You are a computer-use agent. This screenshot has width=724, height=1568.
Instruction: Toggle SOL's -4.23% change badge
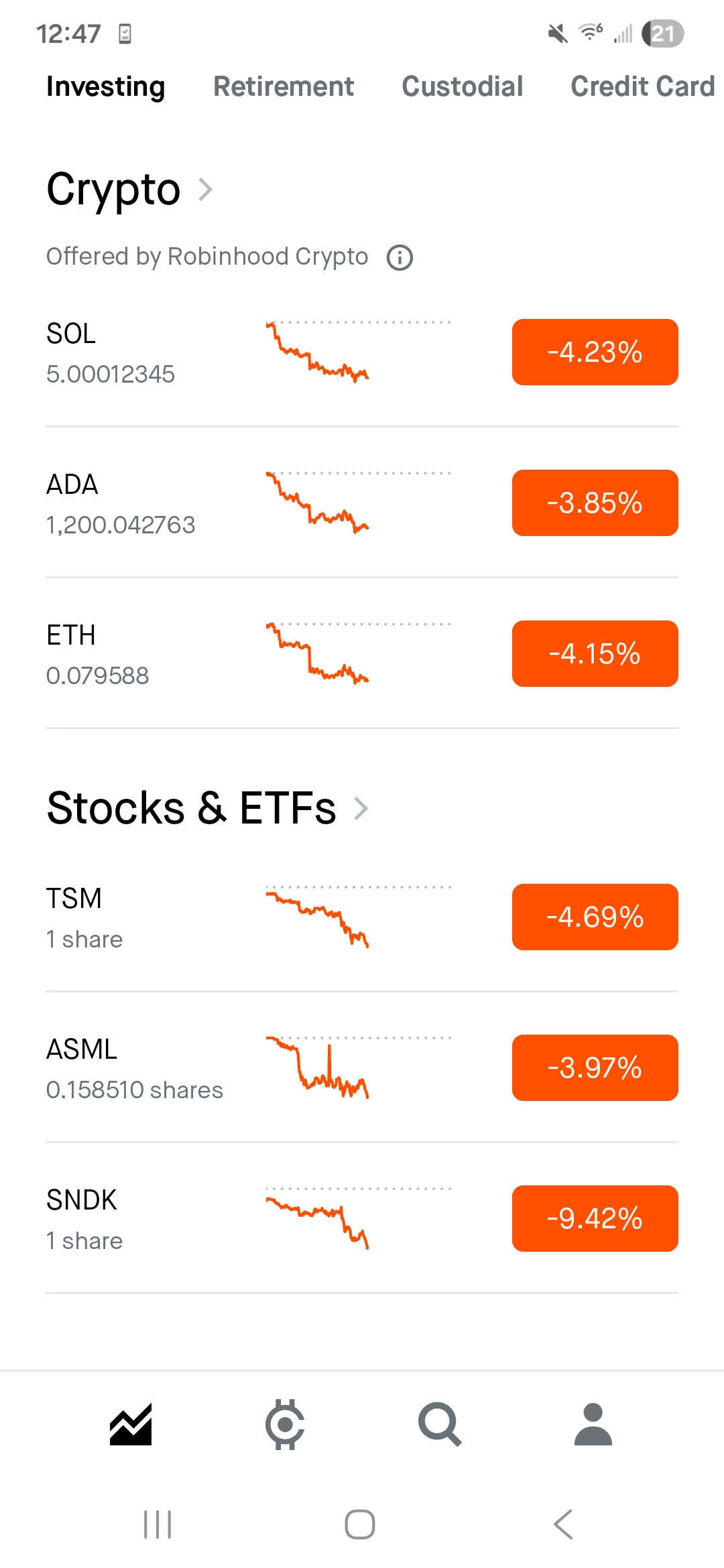595,352
